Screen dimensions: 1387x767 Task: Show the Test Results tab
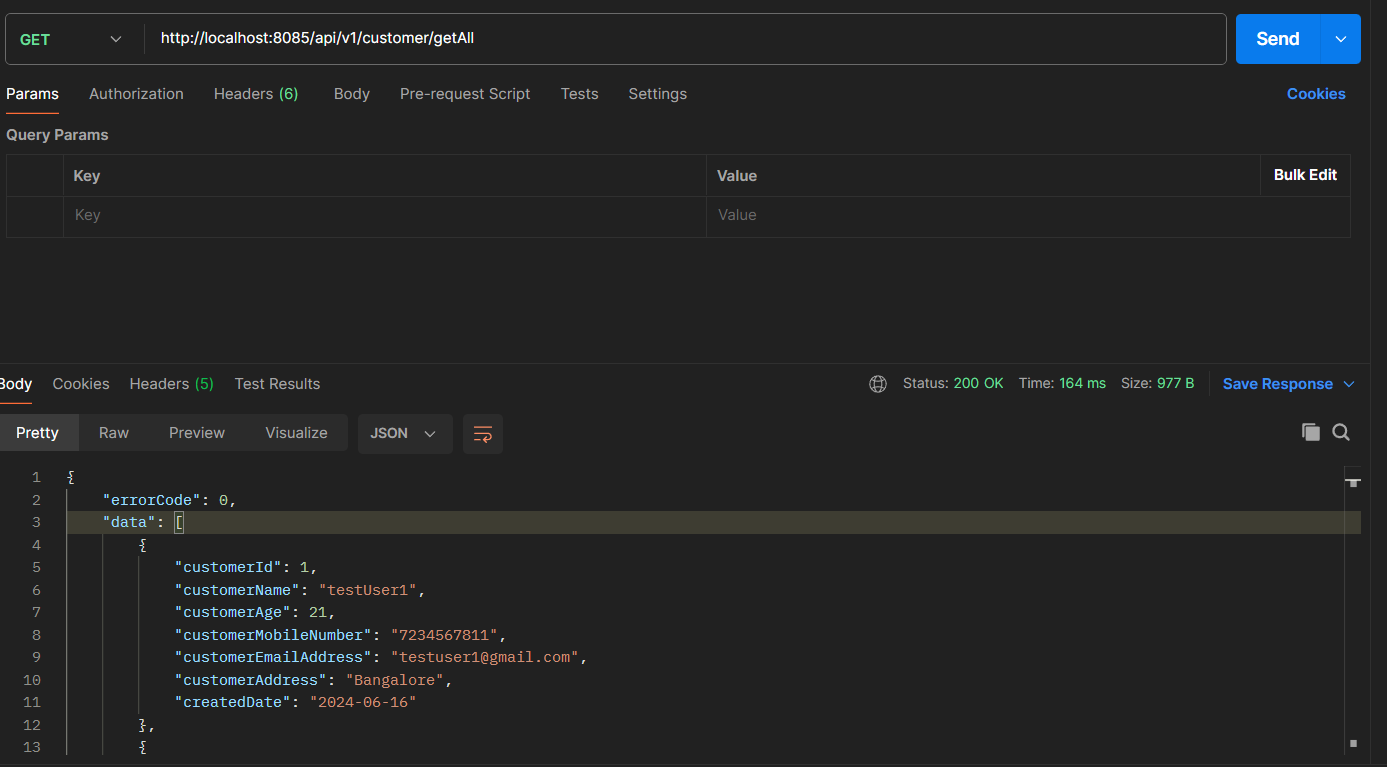277,384
